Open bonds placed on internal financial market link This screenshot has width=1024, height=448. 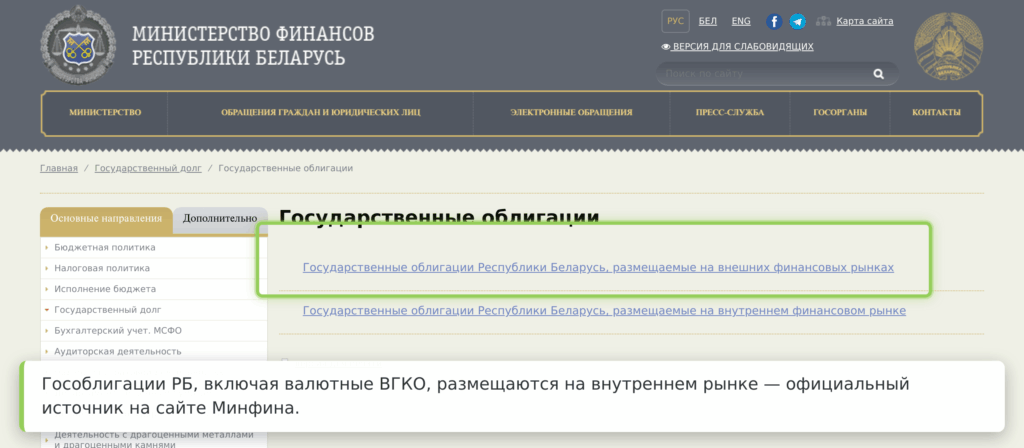click(x=604, y=311)
